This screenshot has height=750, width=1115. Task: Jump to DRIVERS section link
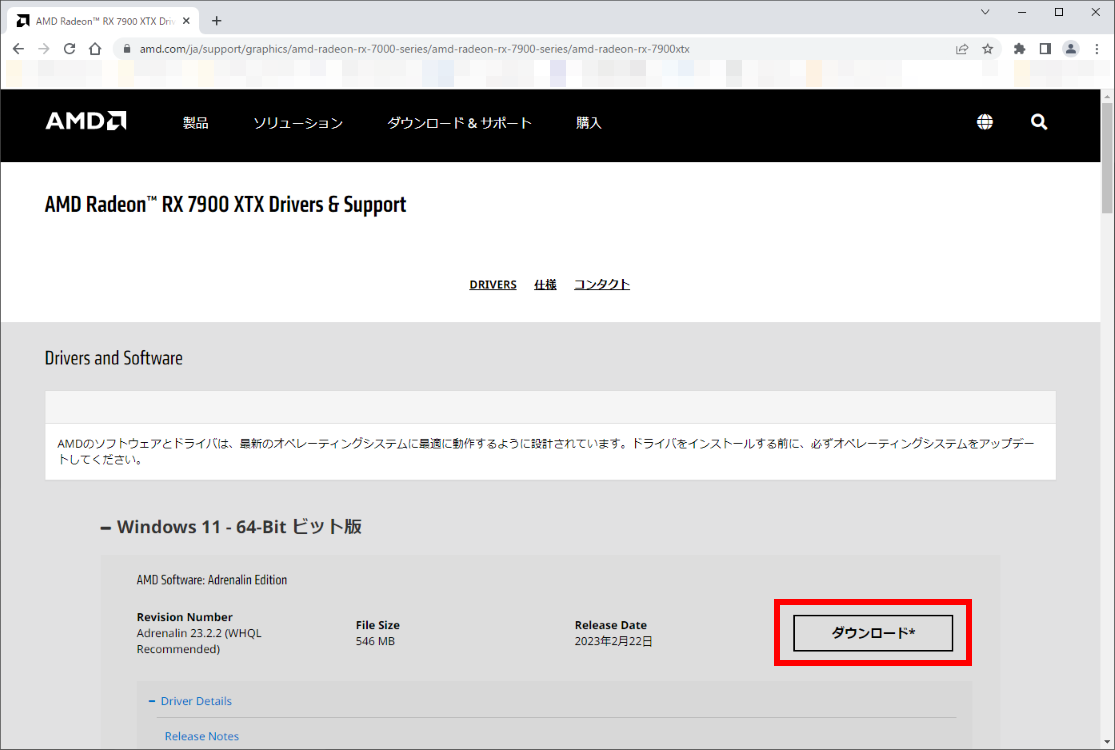point(493,284)
